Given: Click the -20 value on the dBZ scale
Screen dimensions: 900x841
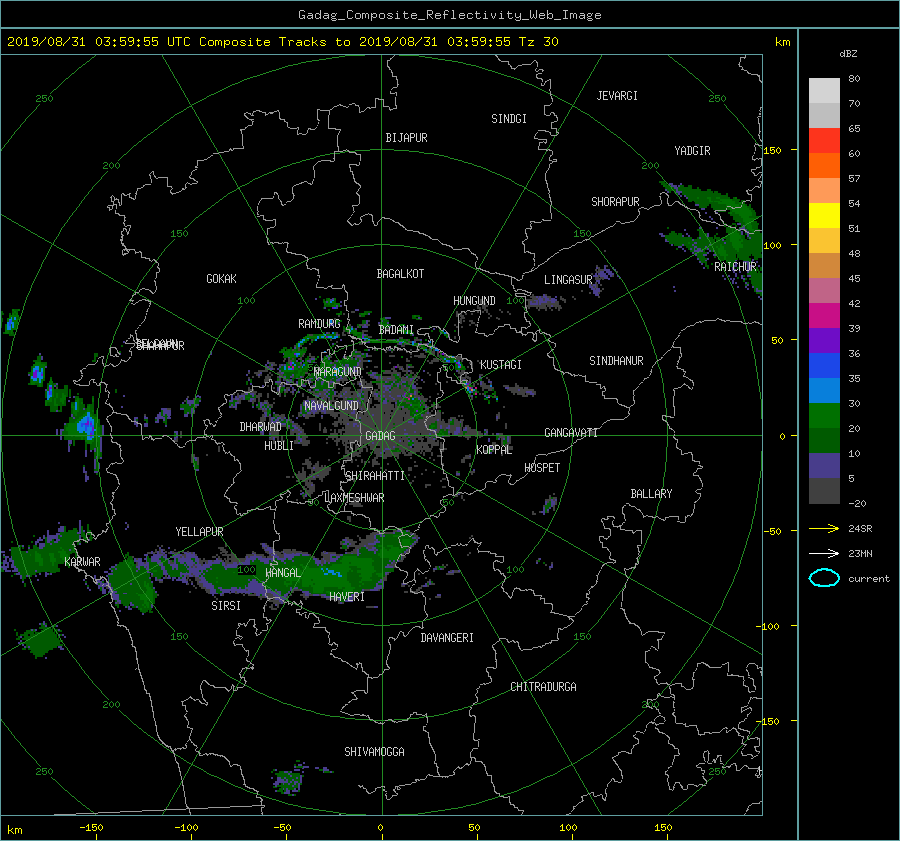Looking at the screenshot, I should [x=857, y=503].
